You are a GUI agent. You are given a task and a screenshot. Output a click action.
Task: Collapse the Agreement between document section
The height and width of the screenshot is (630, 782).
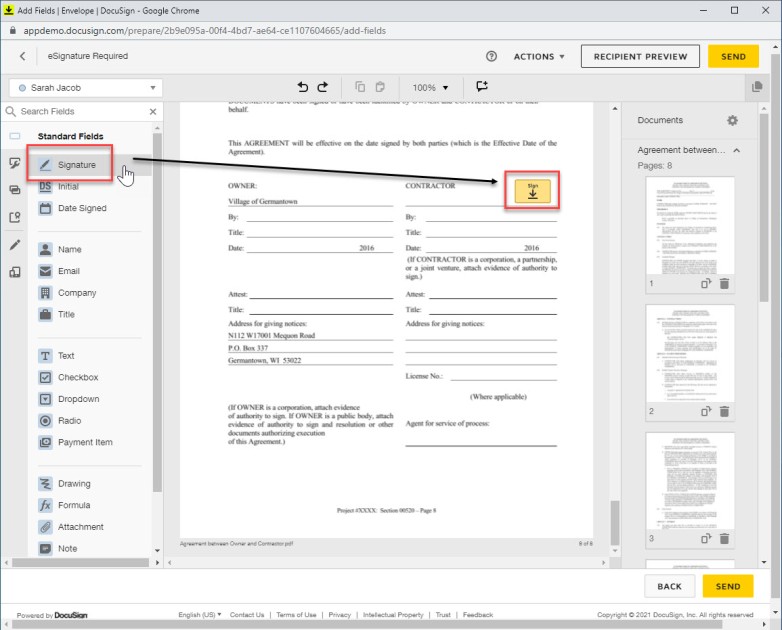[737, 150]
